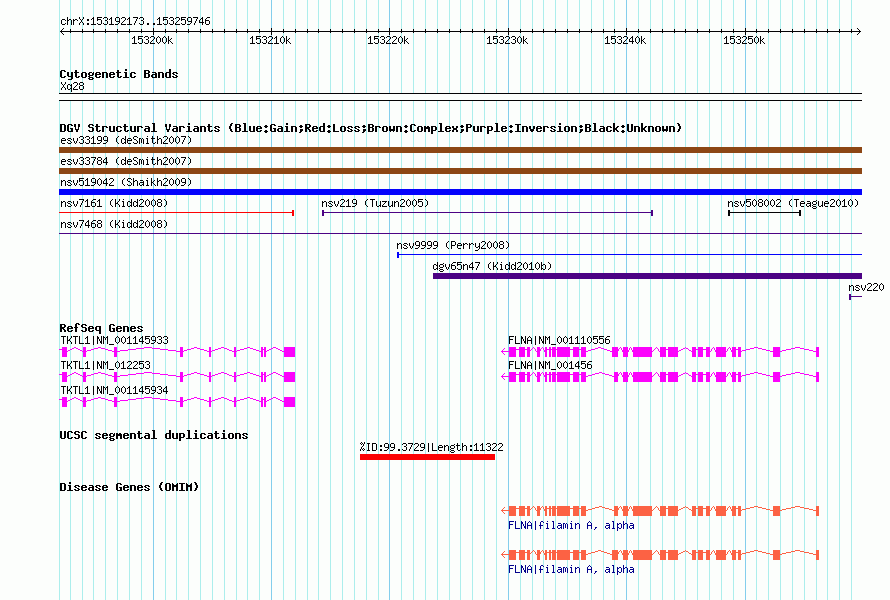
Task: Click the nsv7468 (Kidd2008) label
Action: coord(114,224)
